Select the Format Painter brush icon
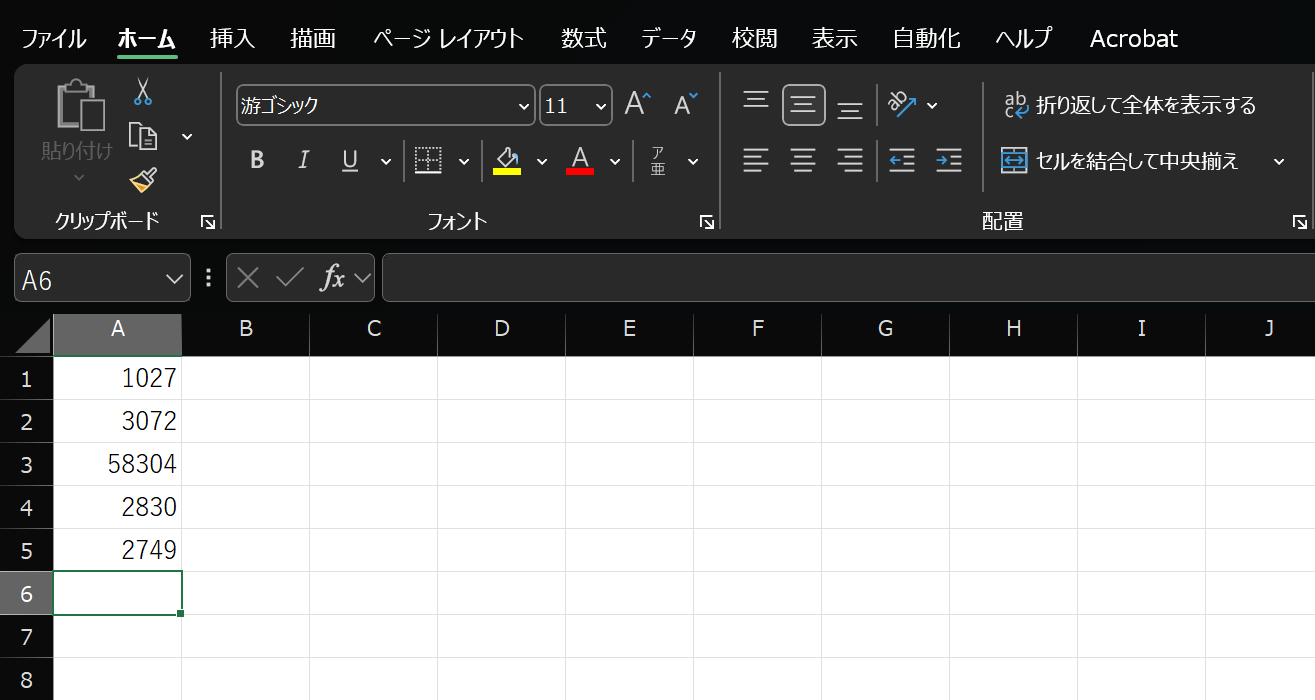Viewport: 1315px width, 700px height. 143,179
